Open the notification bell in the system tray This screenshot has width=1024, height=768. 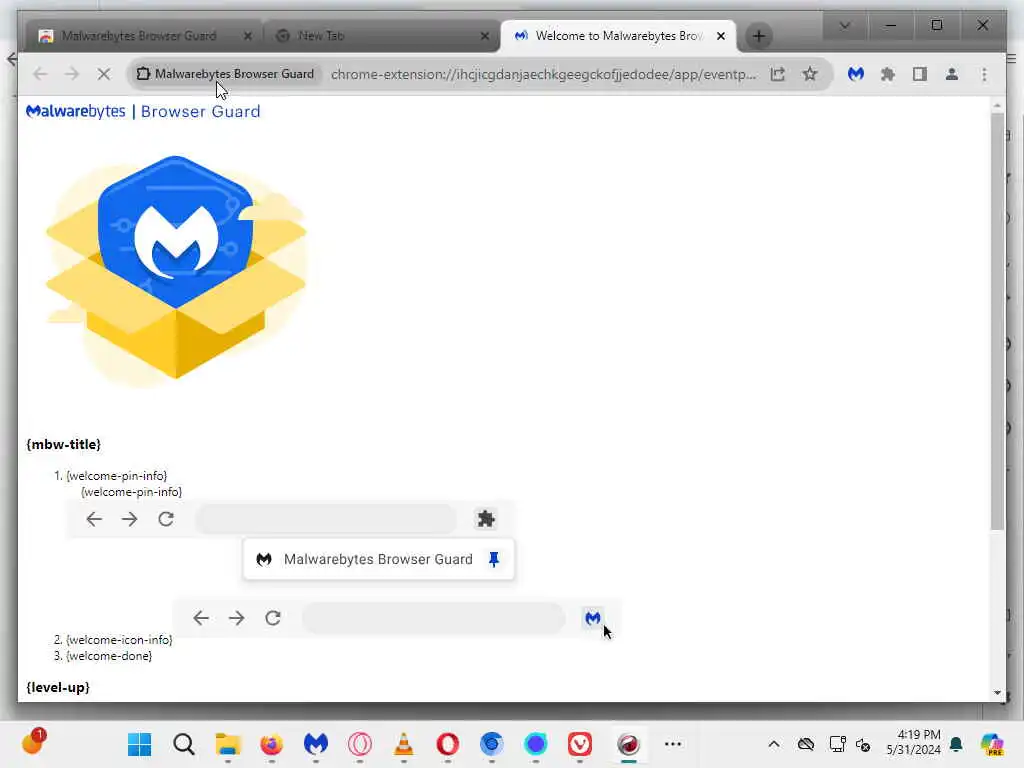(957, 744)
